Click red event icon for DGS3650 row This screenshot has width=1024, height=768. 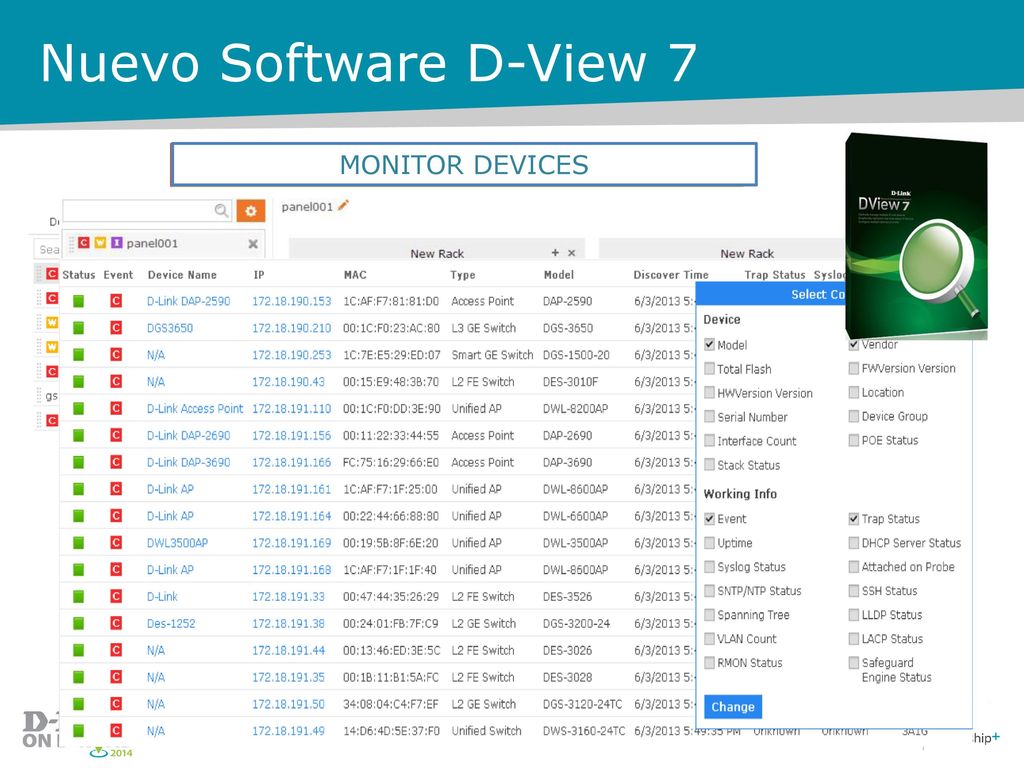click(x=116, y=328)
